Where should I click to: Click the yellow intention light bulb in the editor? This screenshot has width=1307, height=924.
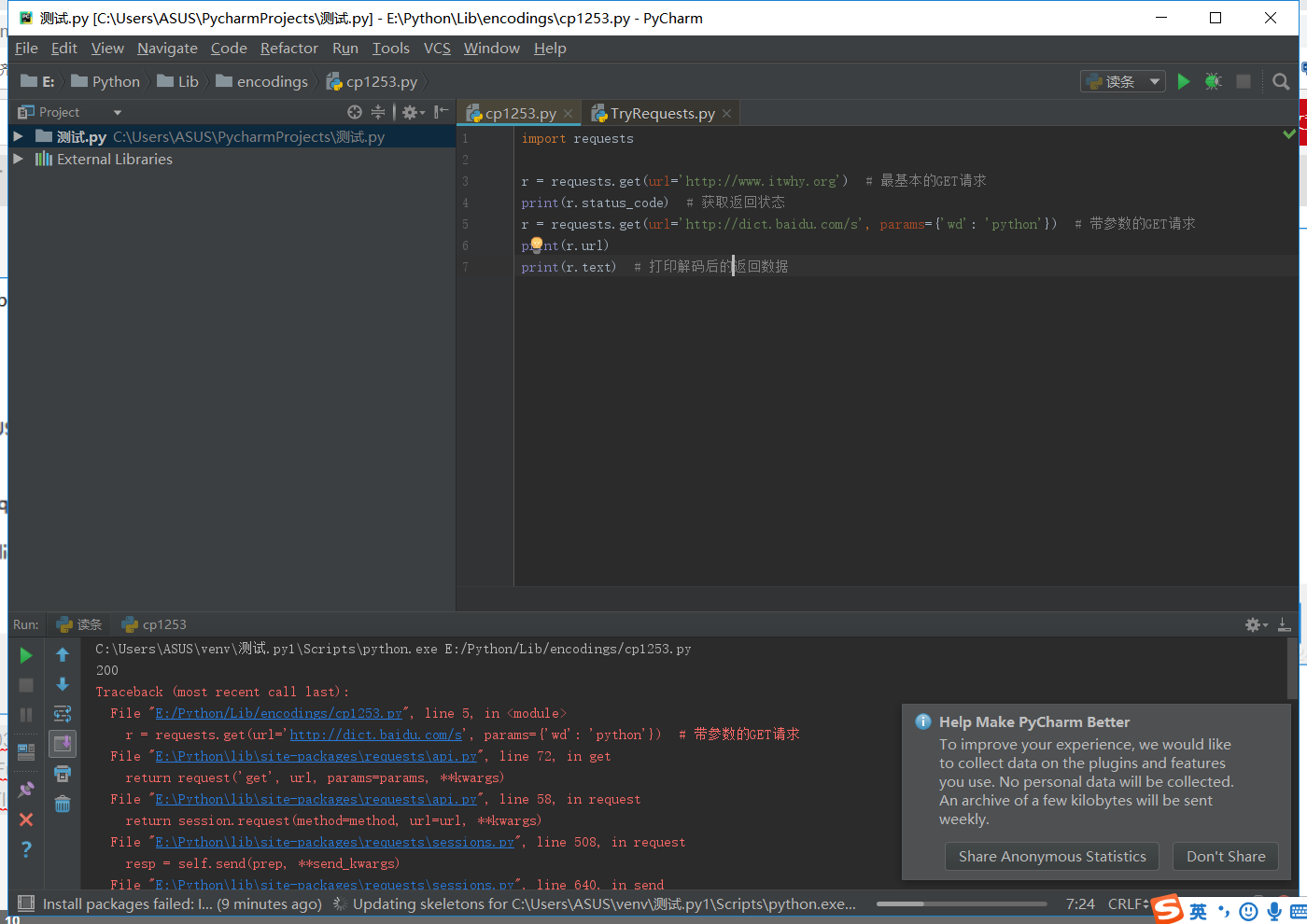click(537, 244)
